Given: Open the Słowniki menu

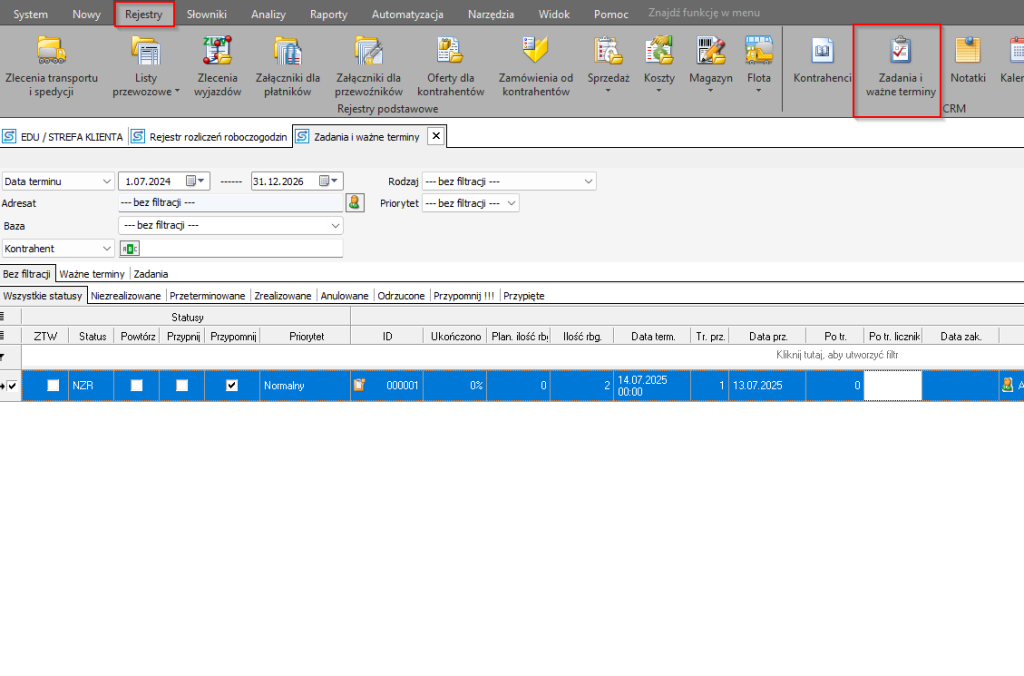Looking at the screenshot, I should (206, 14).
